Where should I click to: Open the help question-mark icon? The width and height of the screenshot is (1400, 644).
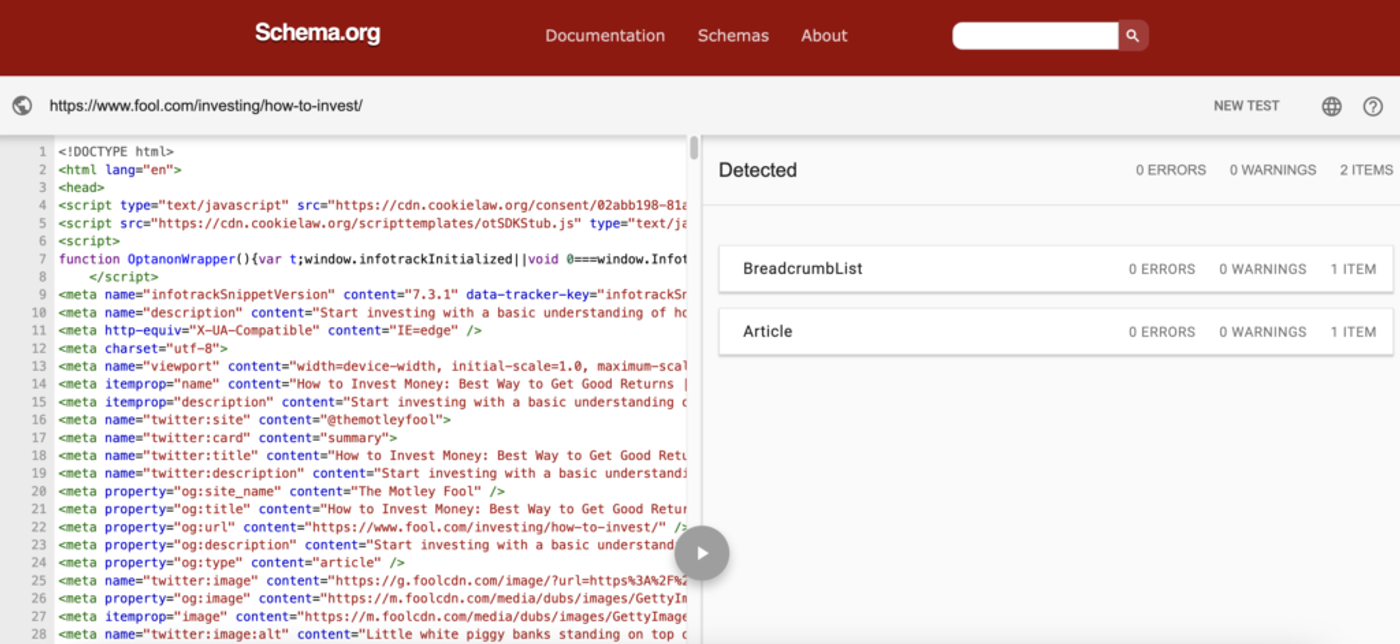pyautogui.click(x=1372, y=105)
